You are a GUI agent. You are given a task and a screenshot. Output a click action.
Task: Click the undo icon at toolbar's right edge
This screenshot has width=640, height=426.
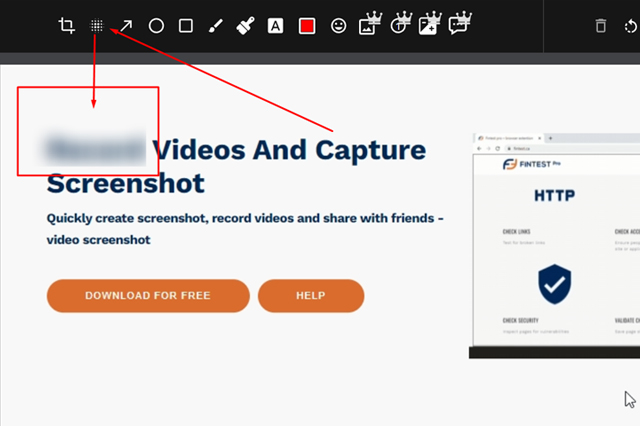(631, 26)
